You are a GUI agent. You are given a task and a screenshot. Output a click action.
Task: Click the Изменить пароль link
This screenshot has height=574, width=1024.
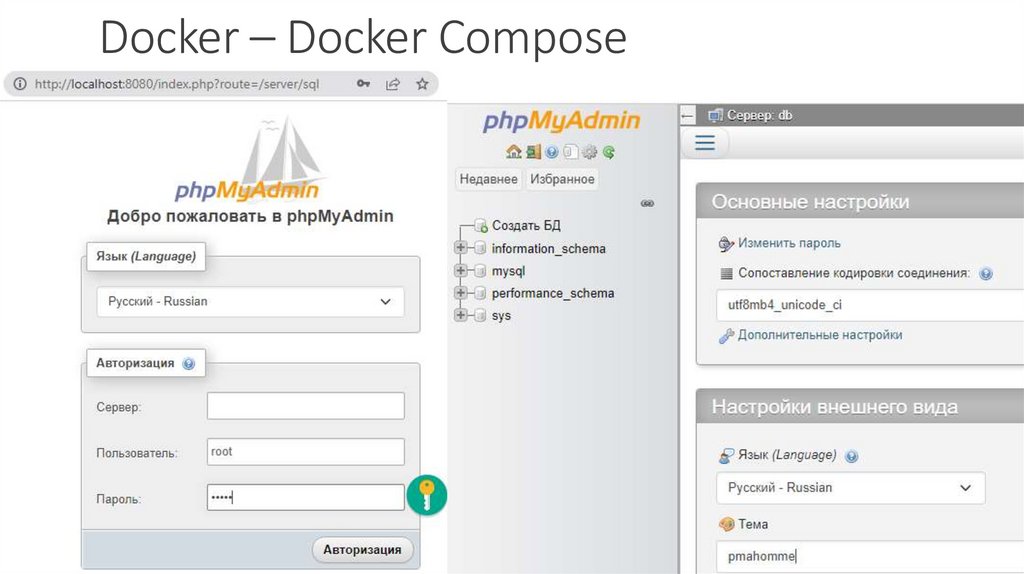coord(789,243)
